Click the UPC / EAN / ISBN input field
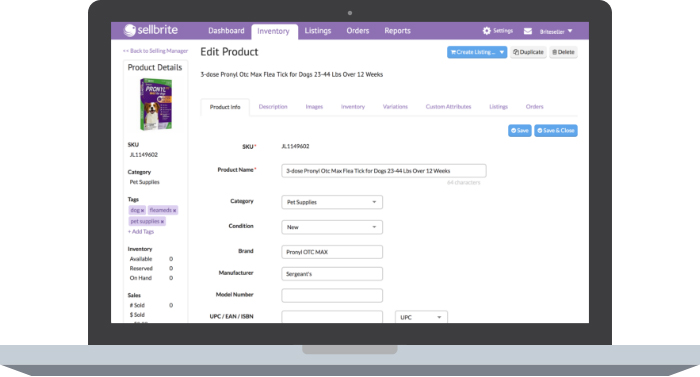 coord(332,317)
